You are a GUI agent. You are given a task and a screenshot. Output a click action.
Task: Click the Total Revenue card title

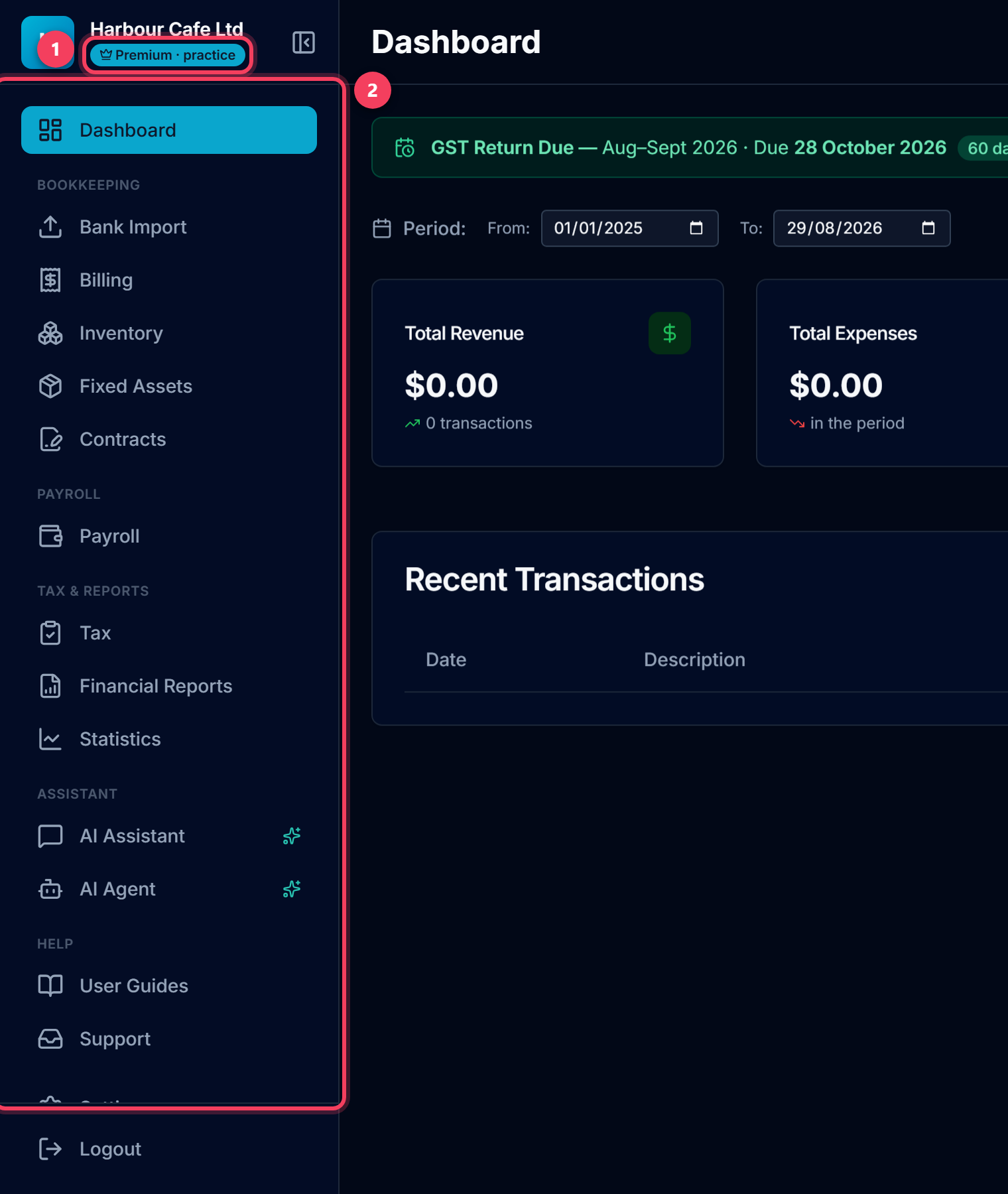click(x=464, y=333)
